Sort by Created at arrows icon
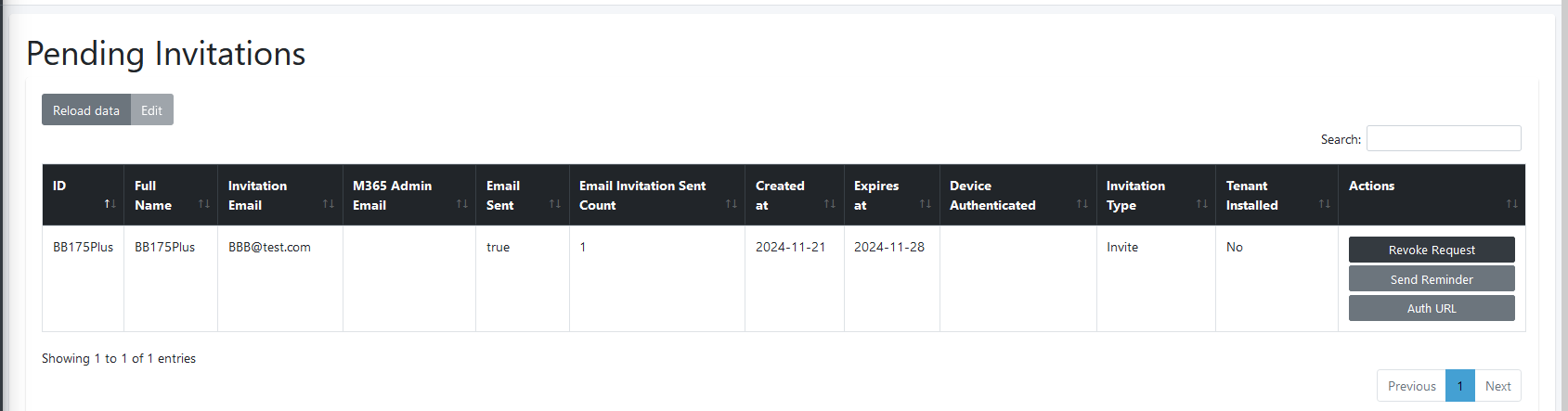The width and height of the screenshot is (1568, 411). pos(829,204)
